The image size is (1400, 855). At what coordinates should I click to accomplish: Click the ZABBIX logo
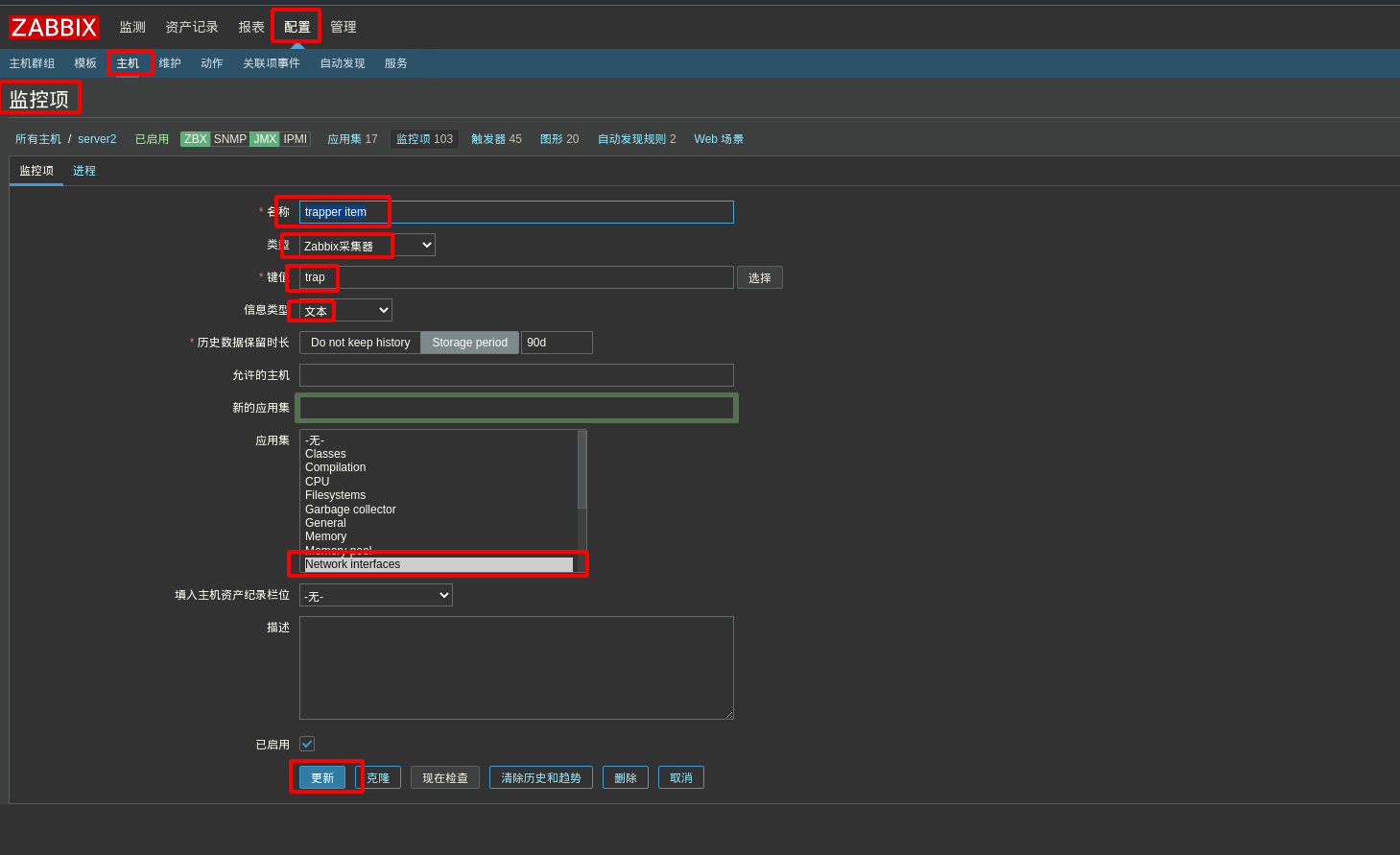54,27
